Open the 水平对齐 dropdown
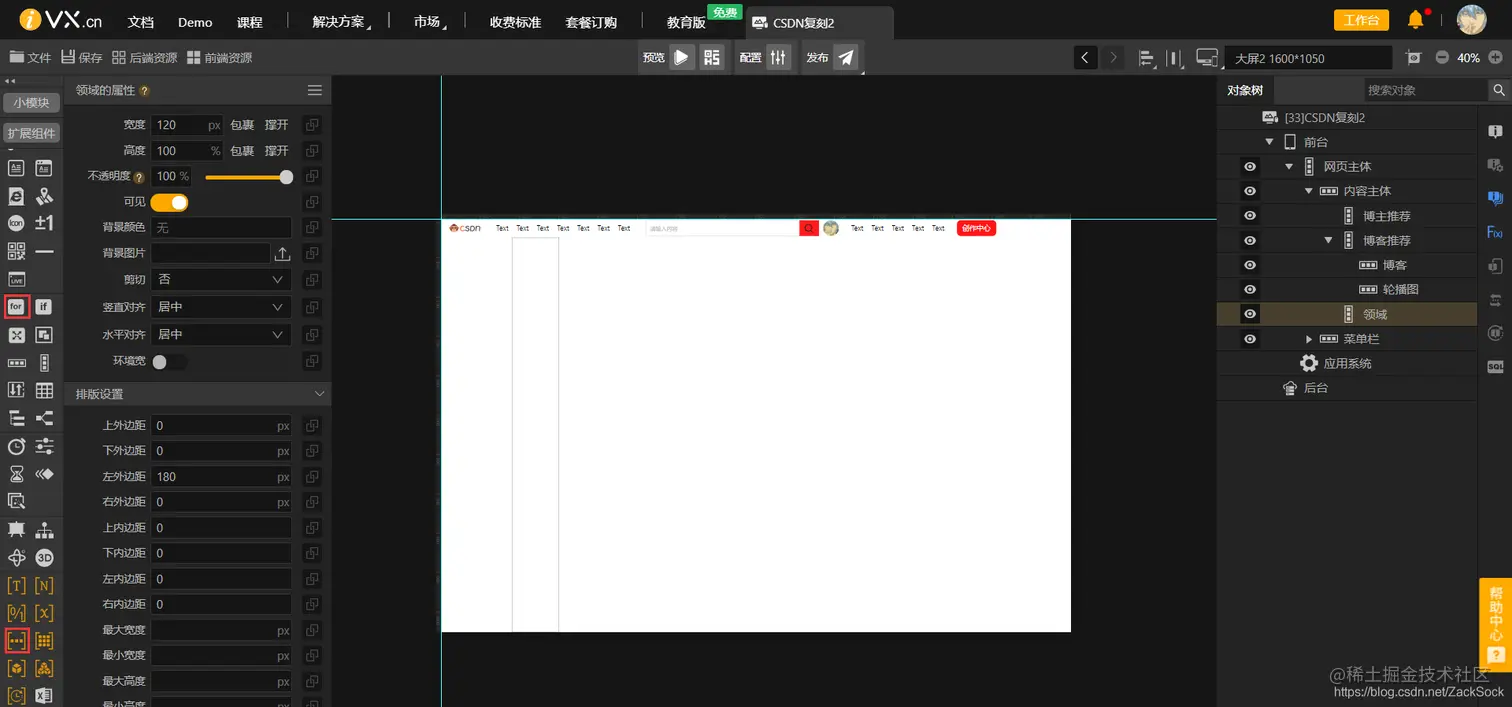Viewport: 1512px width, 707px height. tap(221, 334)
